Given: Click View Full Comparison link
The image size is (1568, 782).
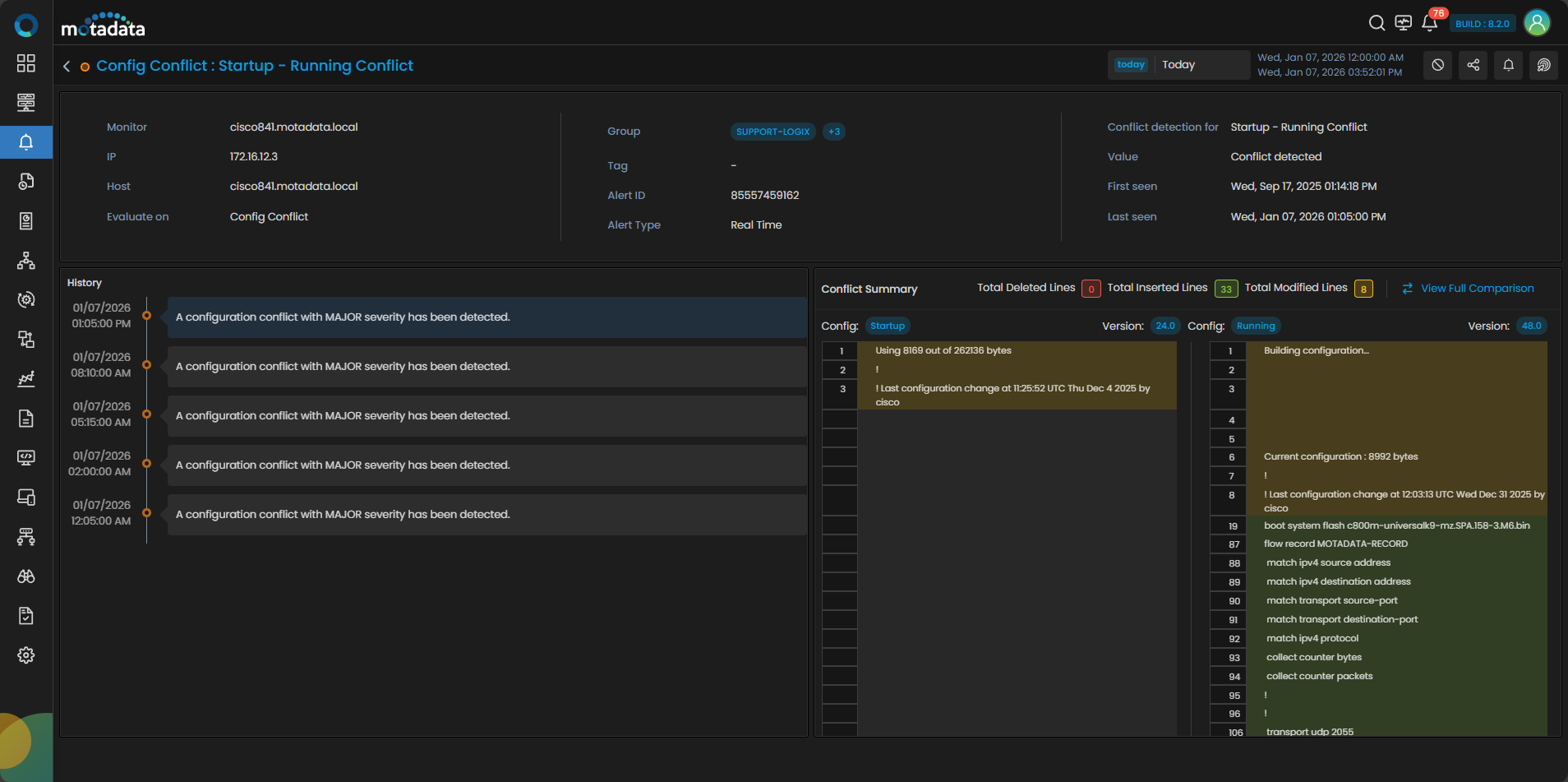Looking at the screenshot, I should 1477,289.
